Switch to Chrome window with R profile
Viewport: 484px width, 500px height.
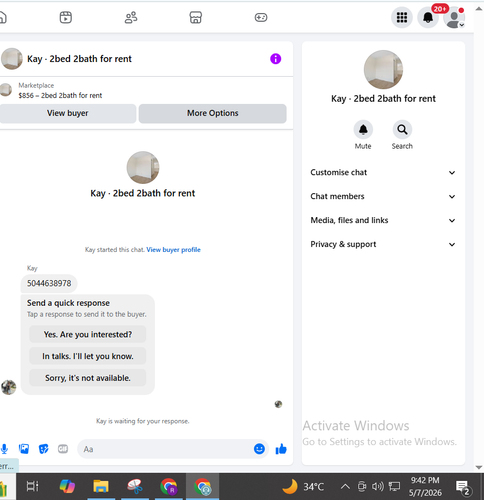tap(169, 486)
